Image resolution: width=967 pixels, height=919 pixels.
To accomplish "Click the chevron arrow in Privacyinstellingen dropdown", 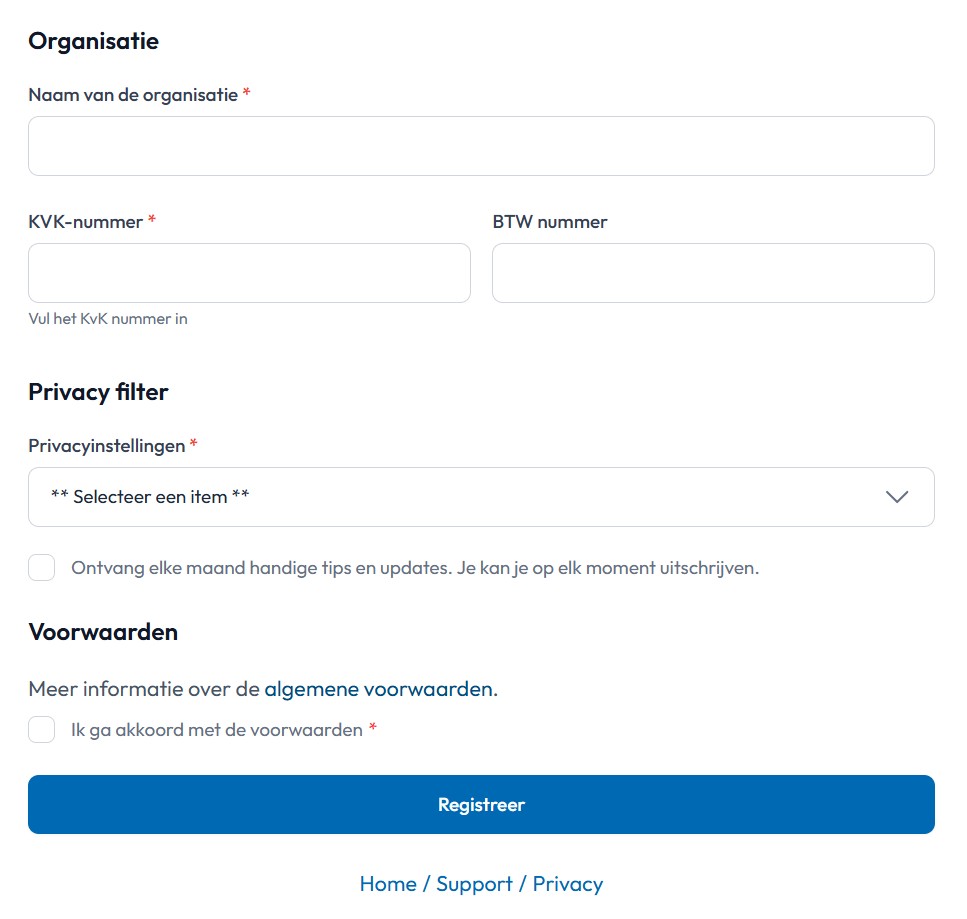I will [897, 497].
